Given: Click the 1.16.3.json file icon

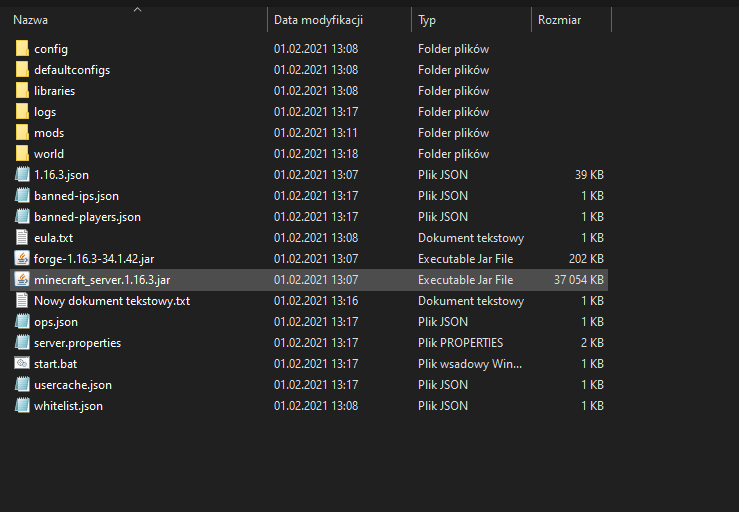Looking at the screenshot, I should [22, 175].
